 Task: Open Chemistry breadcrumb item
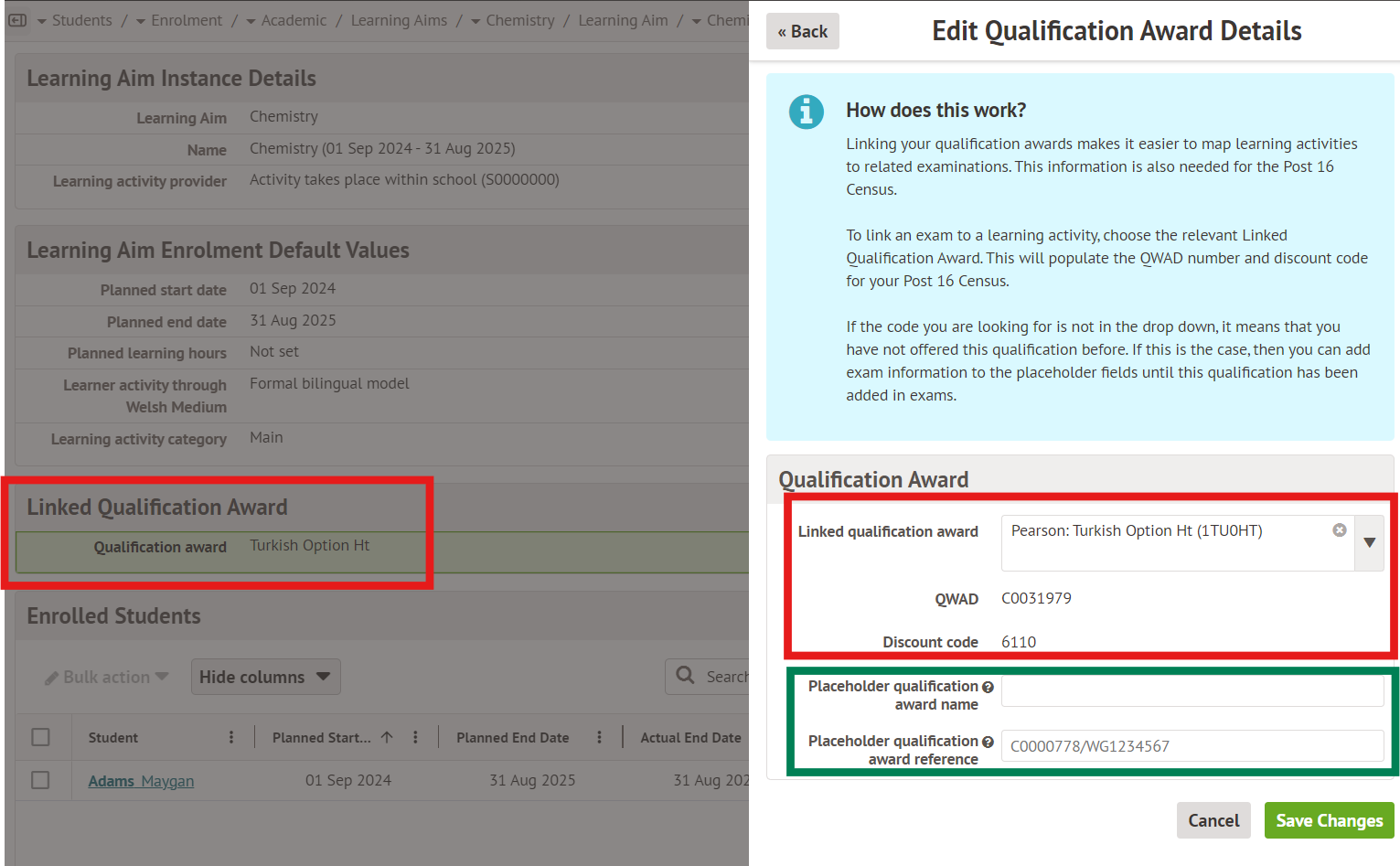coord(519,20)
